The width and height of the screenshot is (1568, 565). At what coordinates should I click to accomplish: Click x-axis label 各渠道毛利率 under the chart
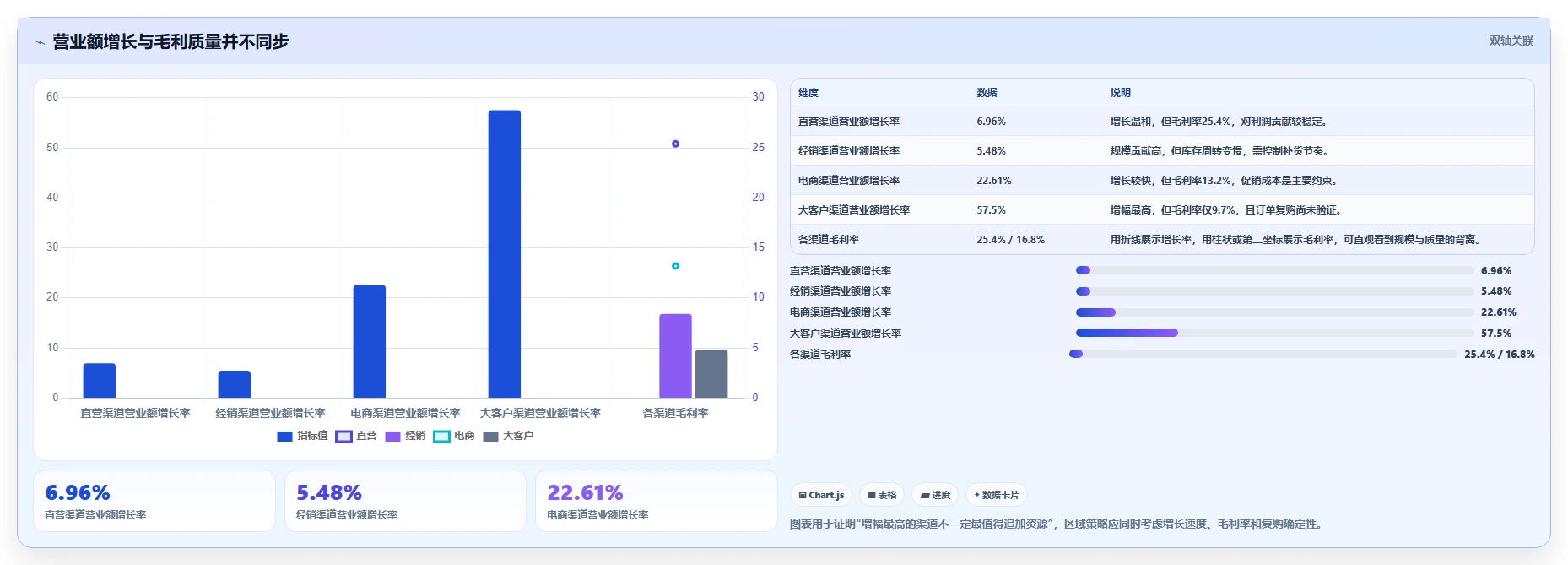(675, 414)
